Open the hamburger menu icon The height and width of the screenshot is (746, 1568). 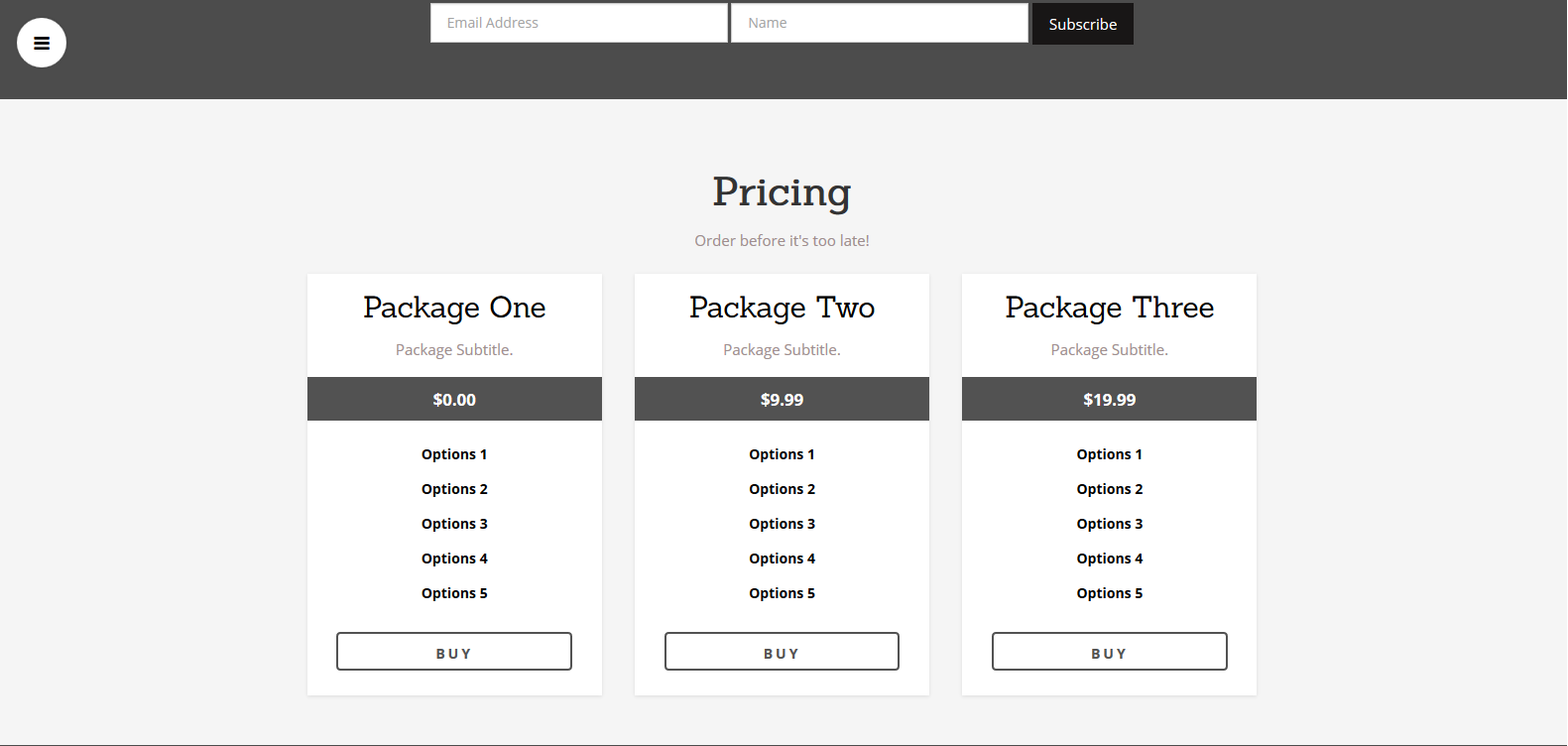tap(42, 44)
